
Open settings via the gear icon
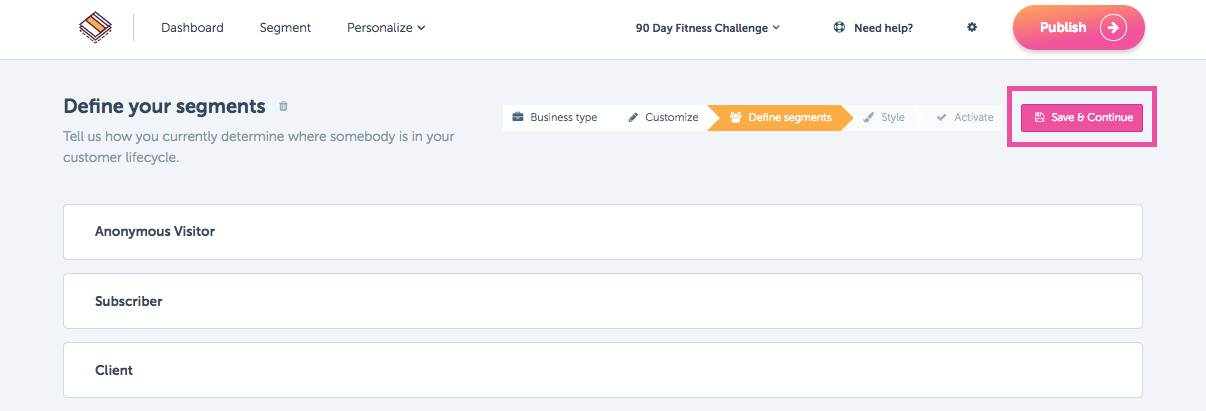pyautogui.click(x=972, y=28)
